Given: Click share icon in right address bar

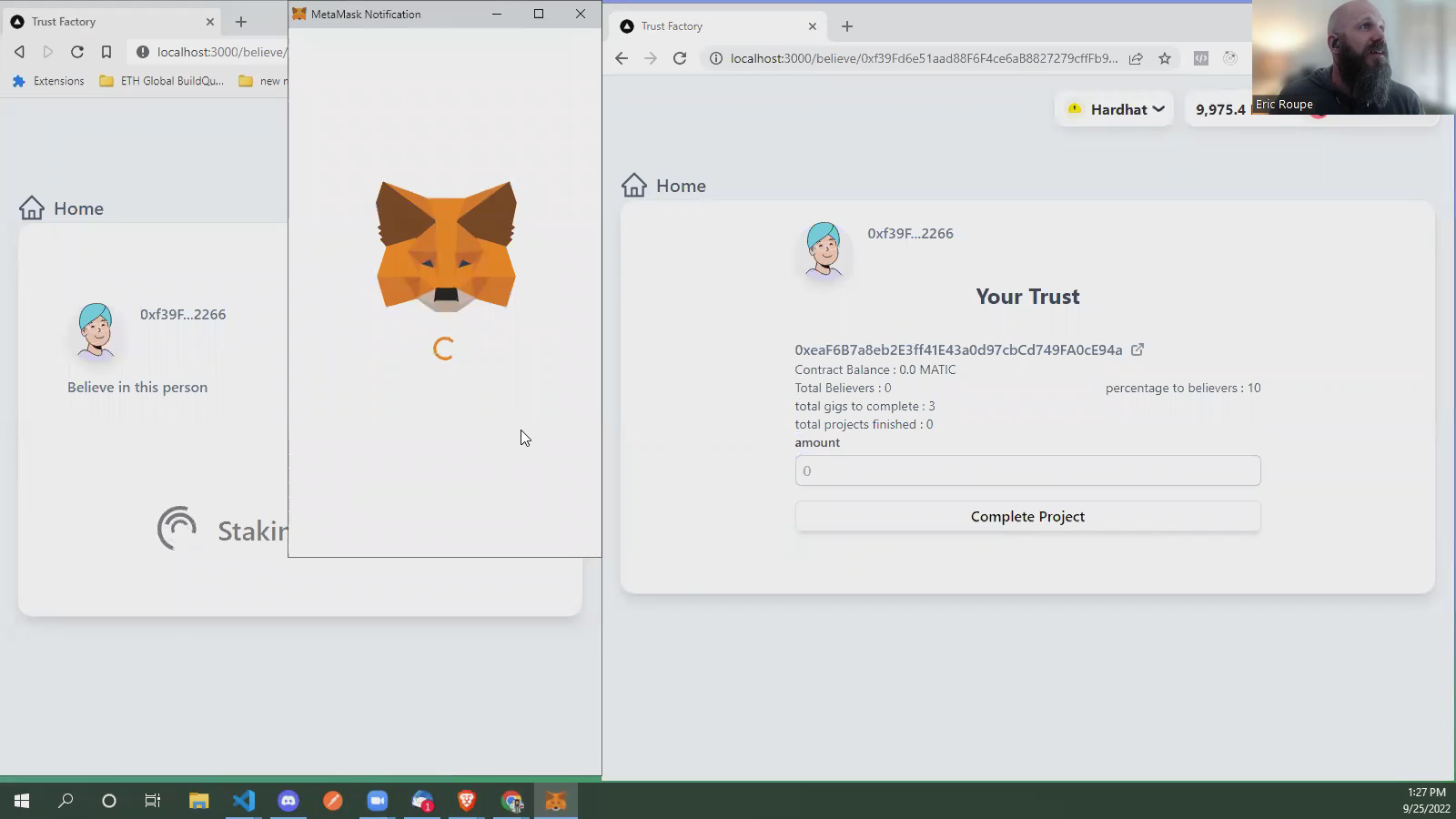Looking at the screenshot, I should [1136, 58].
